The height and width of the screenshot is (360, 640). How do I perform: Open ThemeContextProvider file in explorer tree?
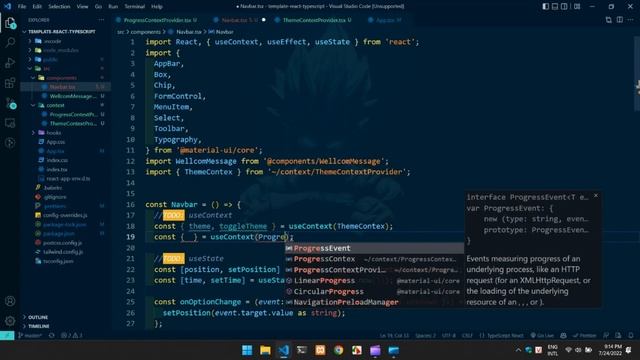point(73,123)
